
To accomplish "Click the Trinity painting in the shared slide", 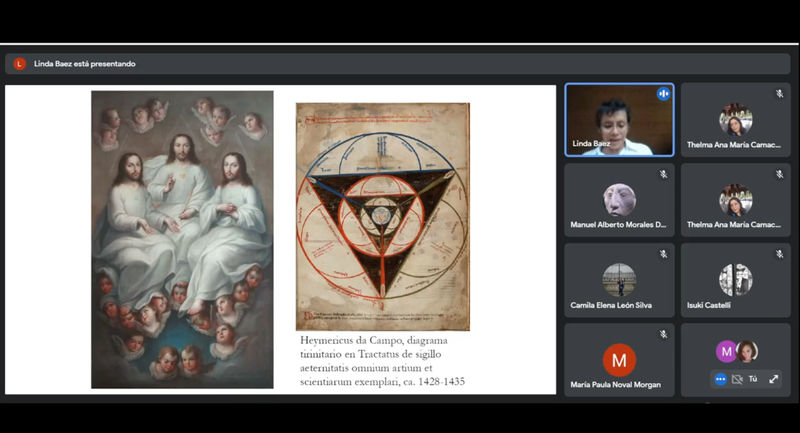I will point(182,240).
